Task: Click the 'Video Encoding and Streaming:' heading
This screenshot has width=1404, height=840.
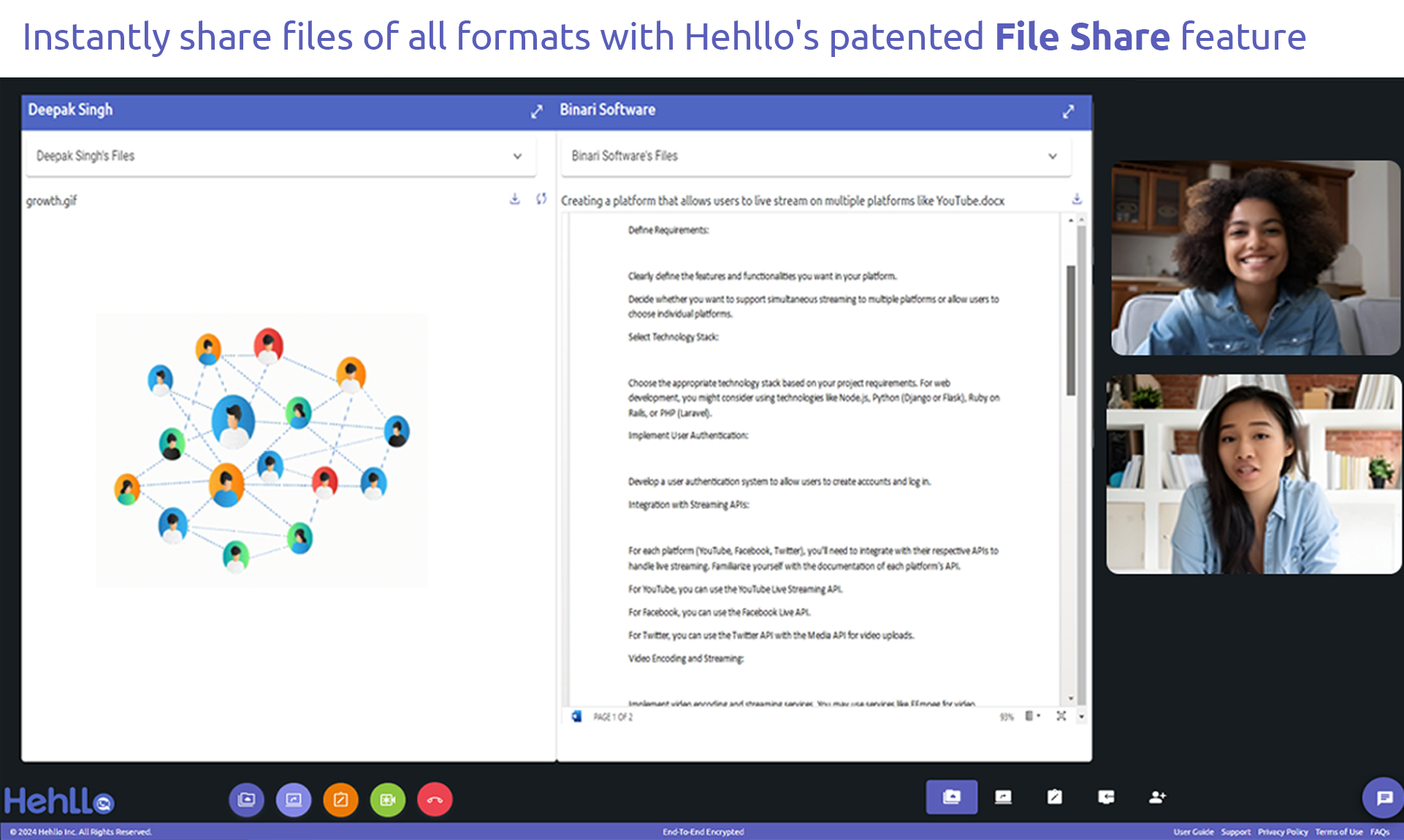Action: pos(686,659)
